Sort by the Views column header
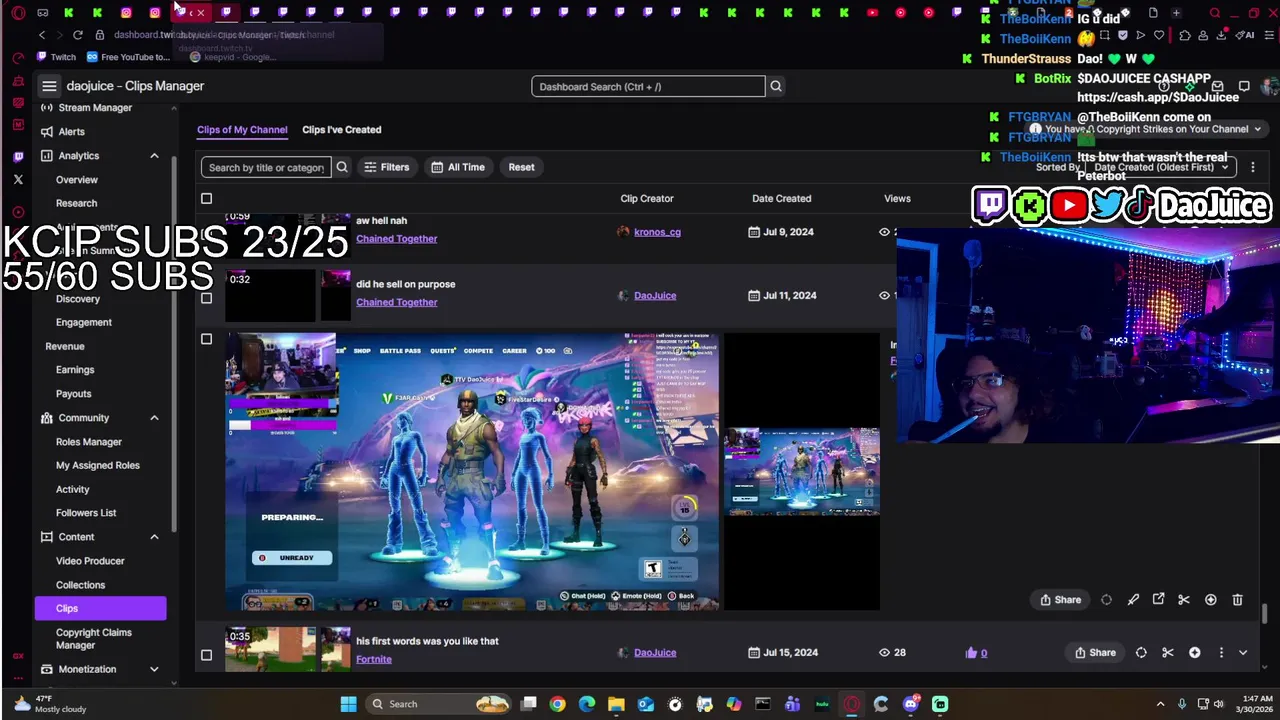 tap(897, 199)
